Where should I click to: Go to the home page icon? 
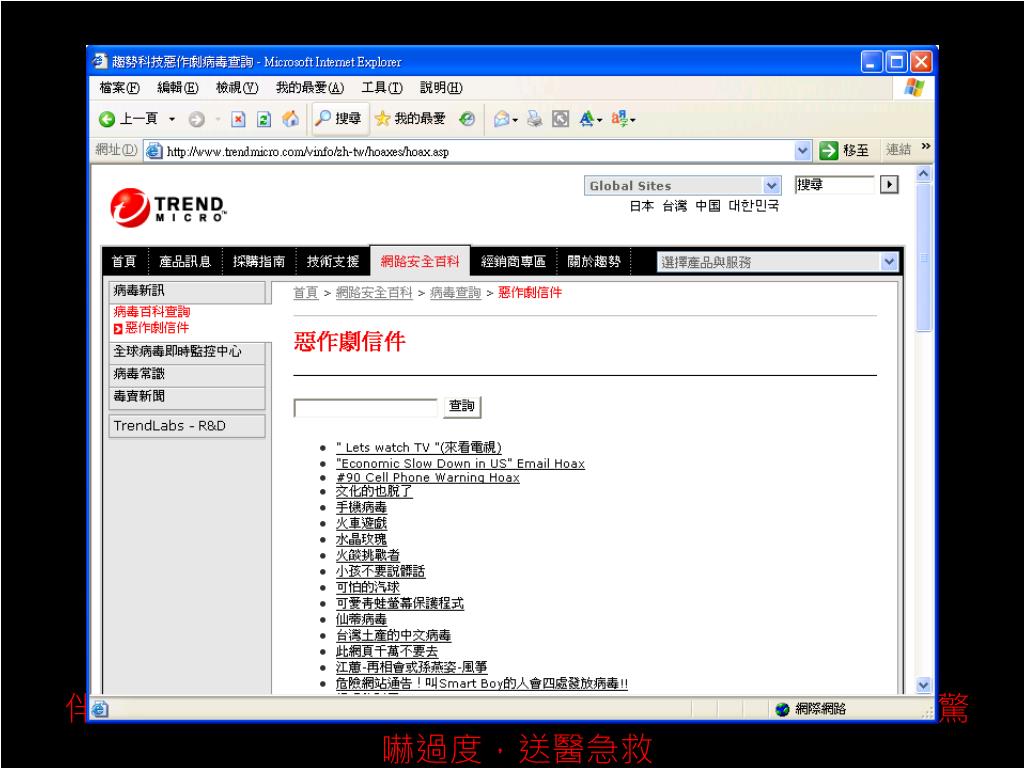click(290, 119)
